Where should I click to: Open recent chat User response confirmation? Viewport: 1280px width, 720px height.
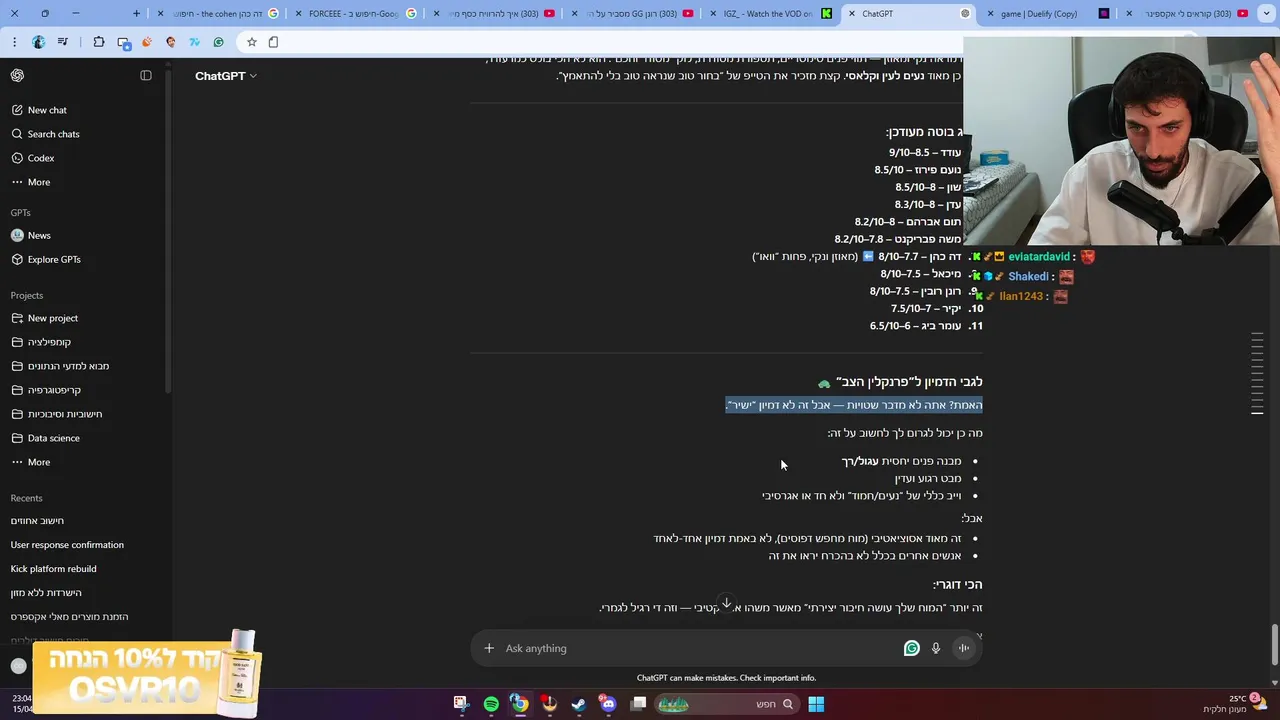click(67, 545)
